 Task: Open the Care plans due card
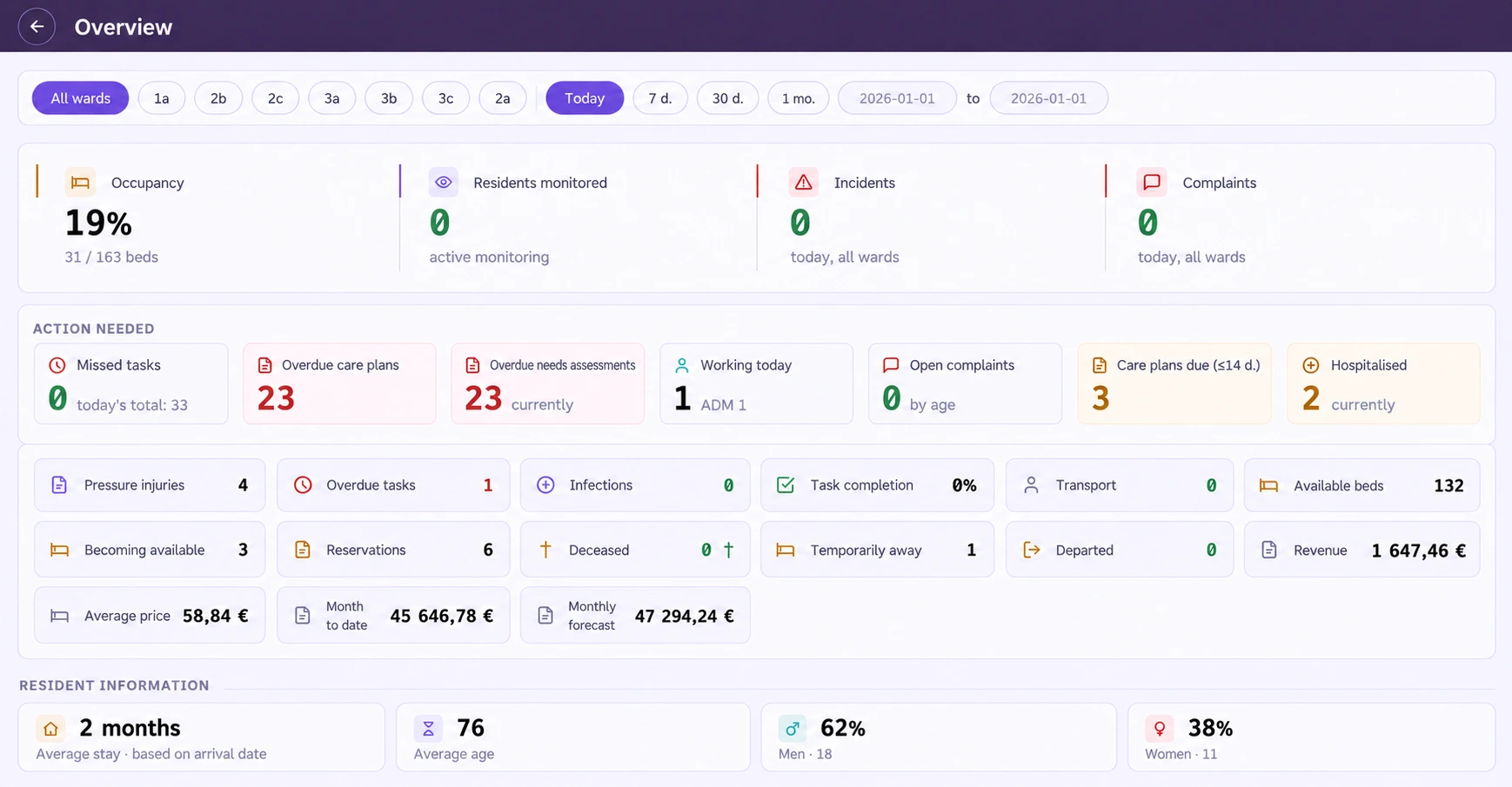[1174, 383]
